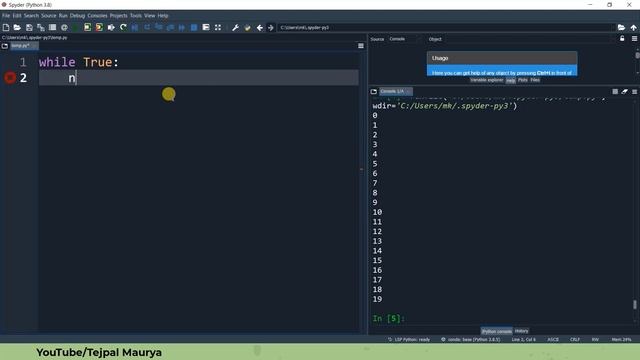Click the Line/Col cursor position status
This screenshot has width=640, height=360.
[x=523, y=340]
